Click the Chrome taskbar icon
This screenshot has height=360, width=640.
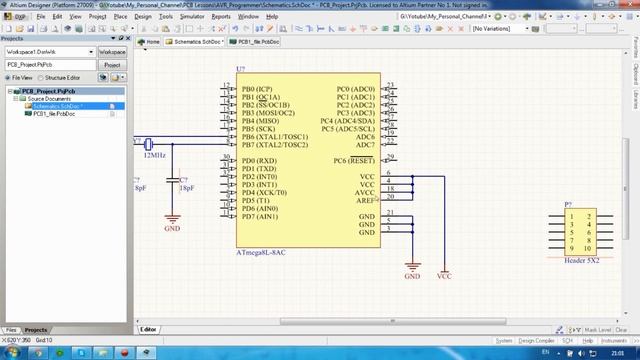point(38,352)
